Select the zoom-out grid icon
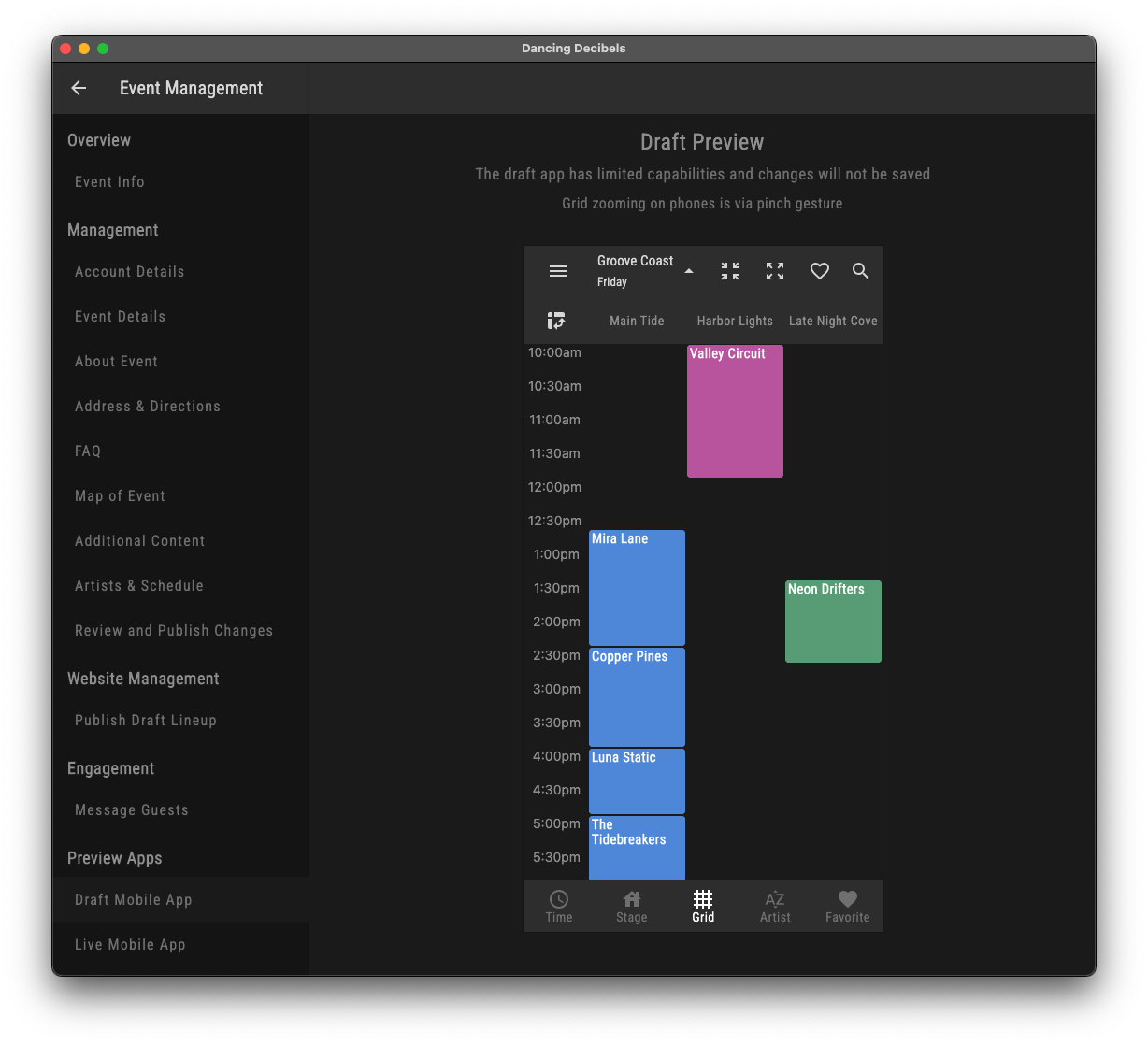 coord(730,271)
